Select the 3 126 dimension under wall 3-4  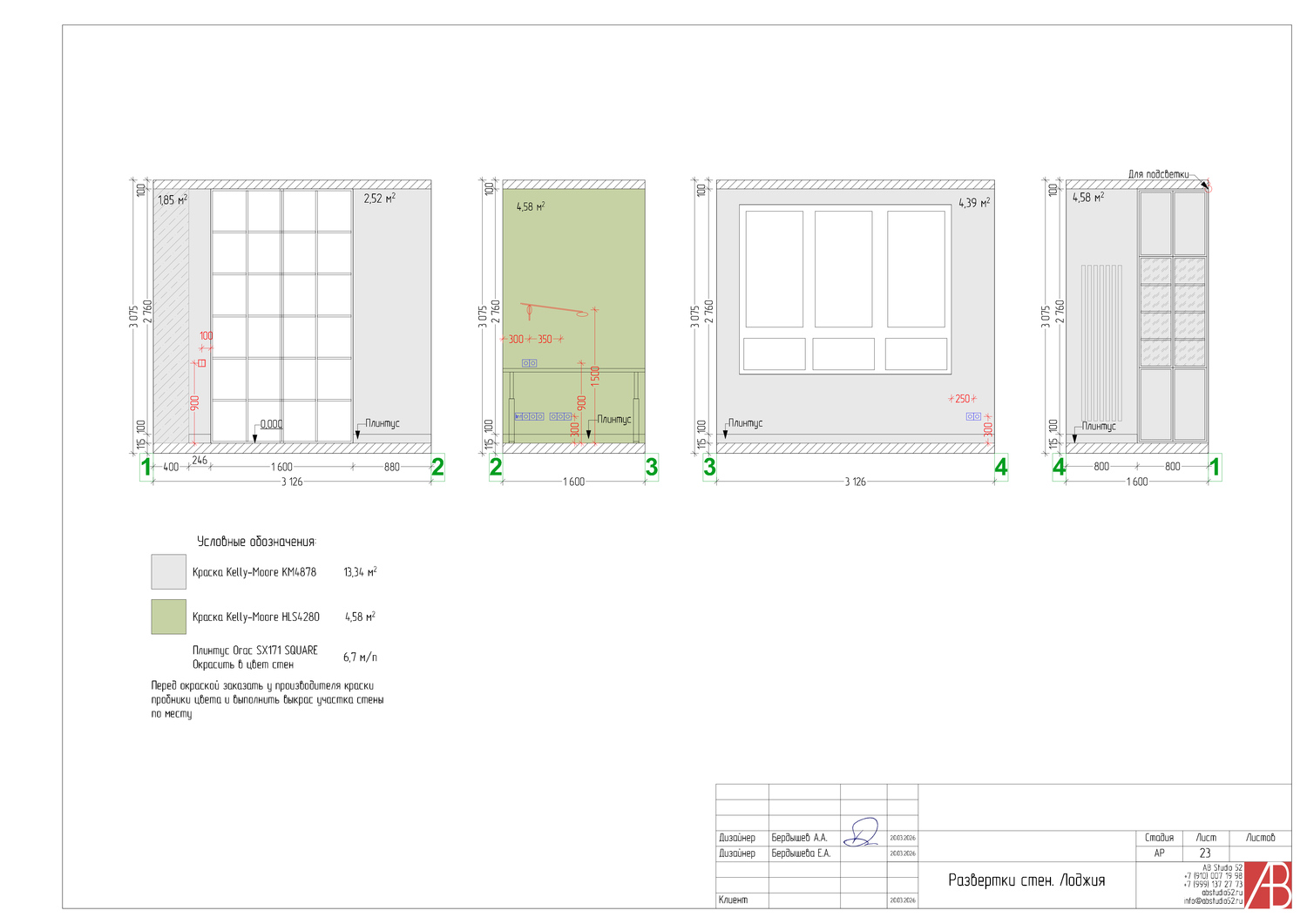coord(855,482)
